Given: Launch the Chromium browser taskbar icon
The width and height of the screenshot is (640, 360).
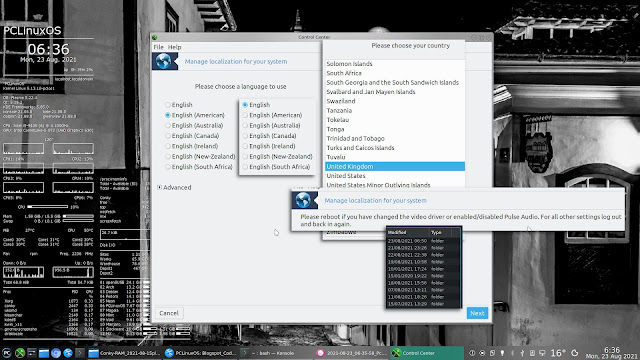Looking at the screenshot, I should [x=56, y=353].
